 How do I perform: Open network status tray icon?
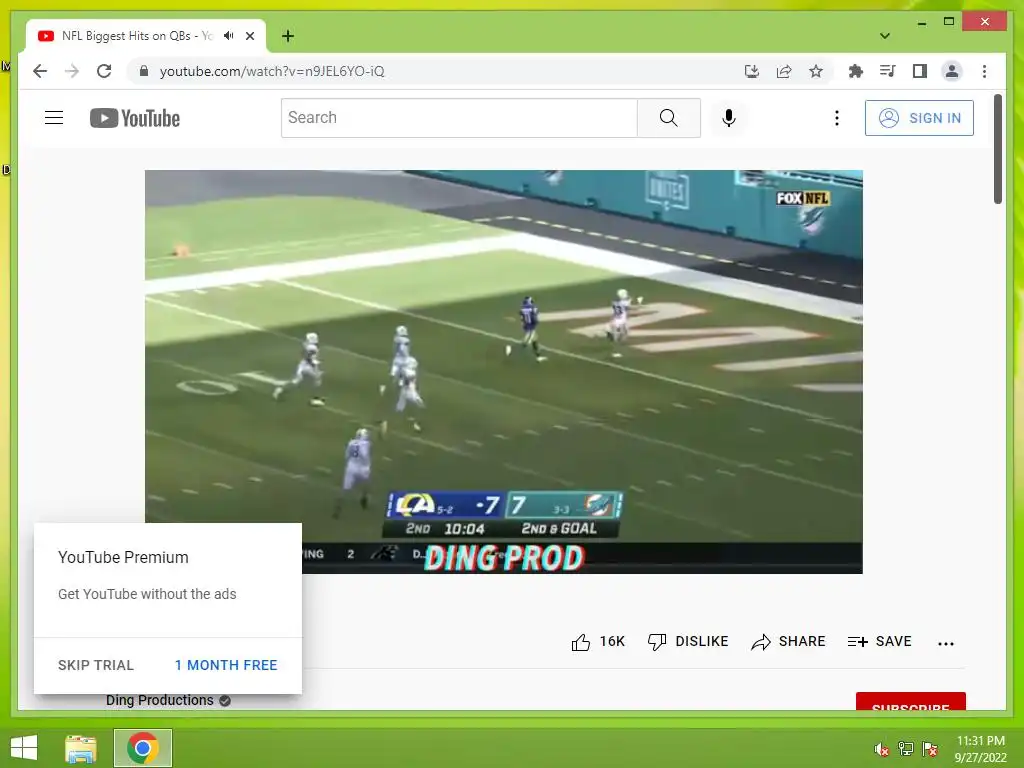(906, 748)
